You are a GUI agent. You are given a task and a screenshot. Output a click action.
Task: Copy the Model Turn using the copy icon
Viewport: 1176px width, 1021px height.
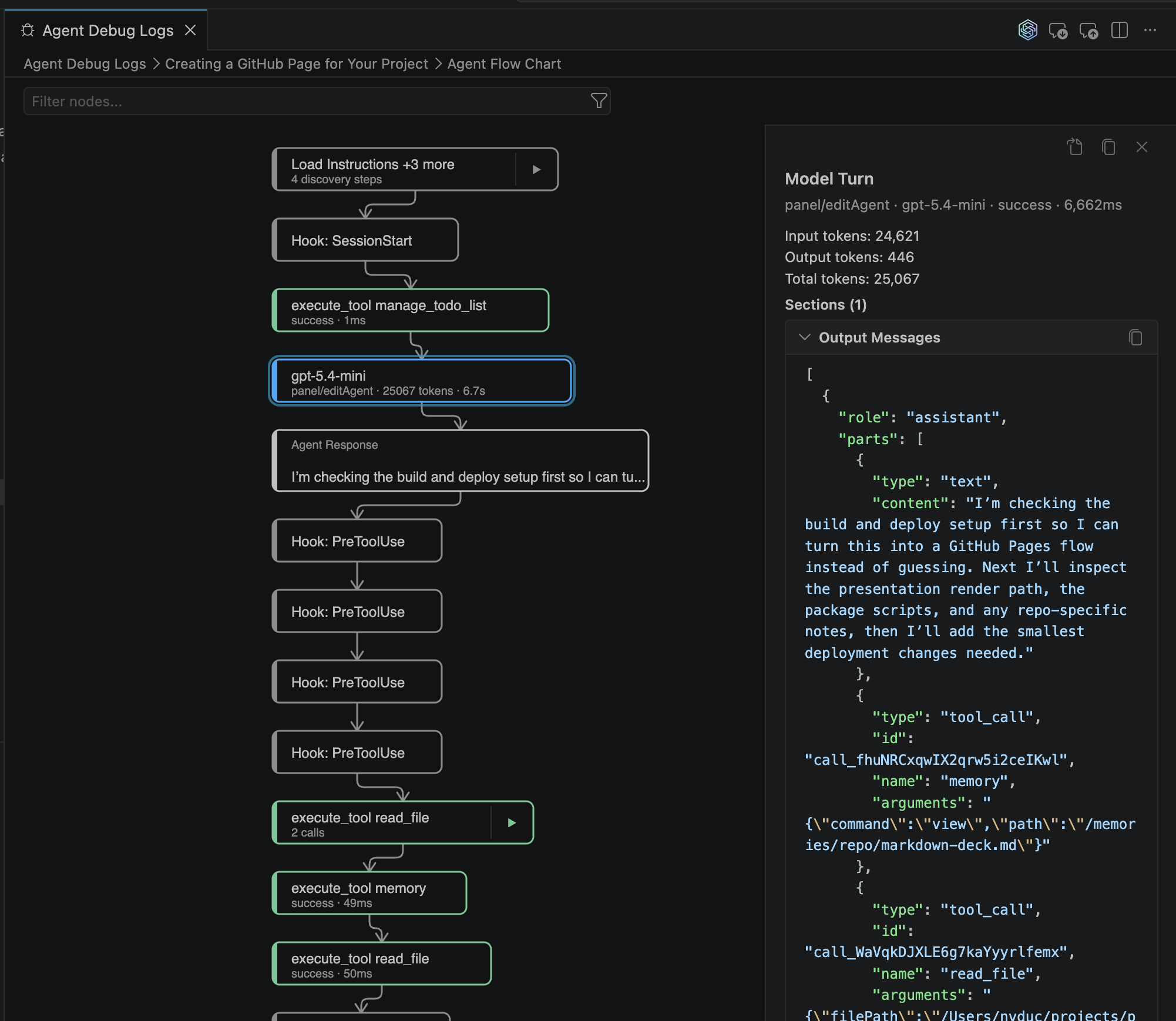click(x=1108, y=147)
